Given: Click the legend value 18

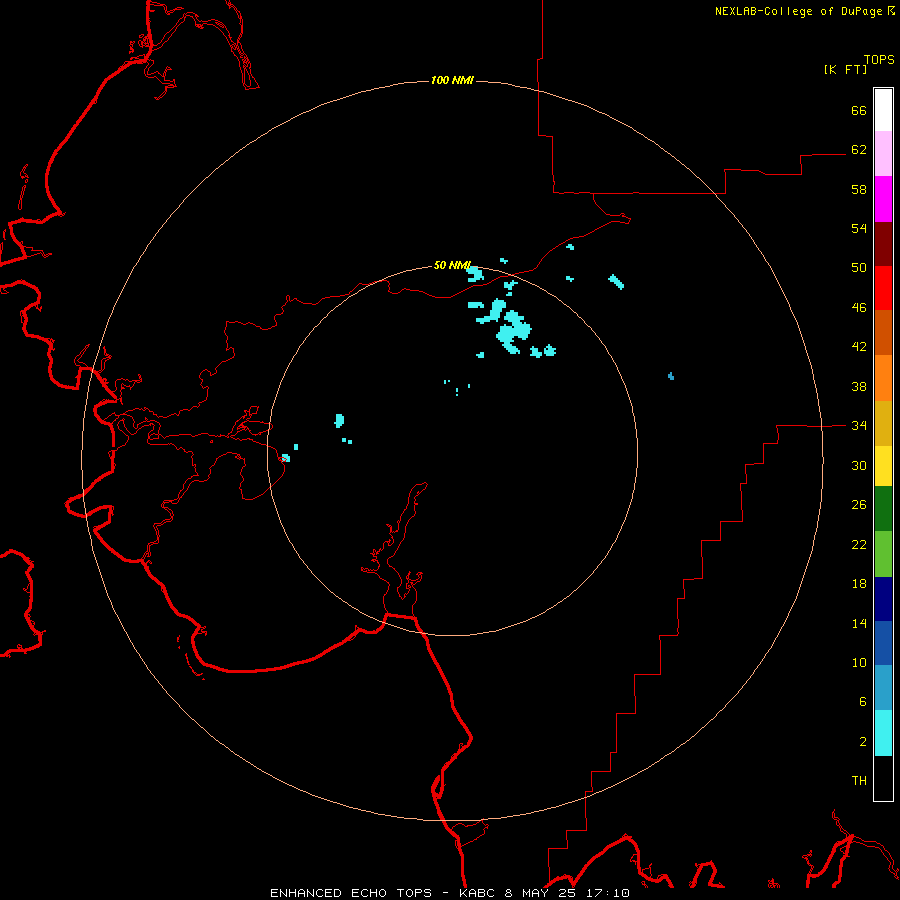Looking at the screenshot, I should pos(859,584).
